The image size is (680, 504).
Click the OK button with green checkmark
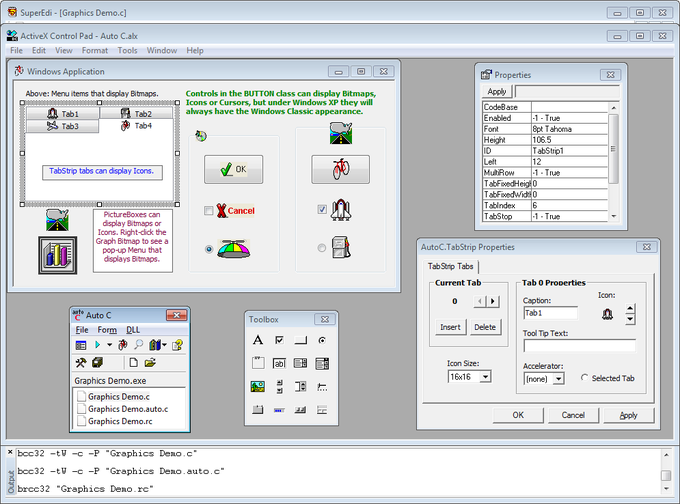pos(233,169)
